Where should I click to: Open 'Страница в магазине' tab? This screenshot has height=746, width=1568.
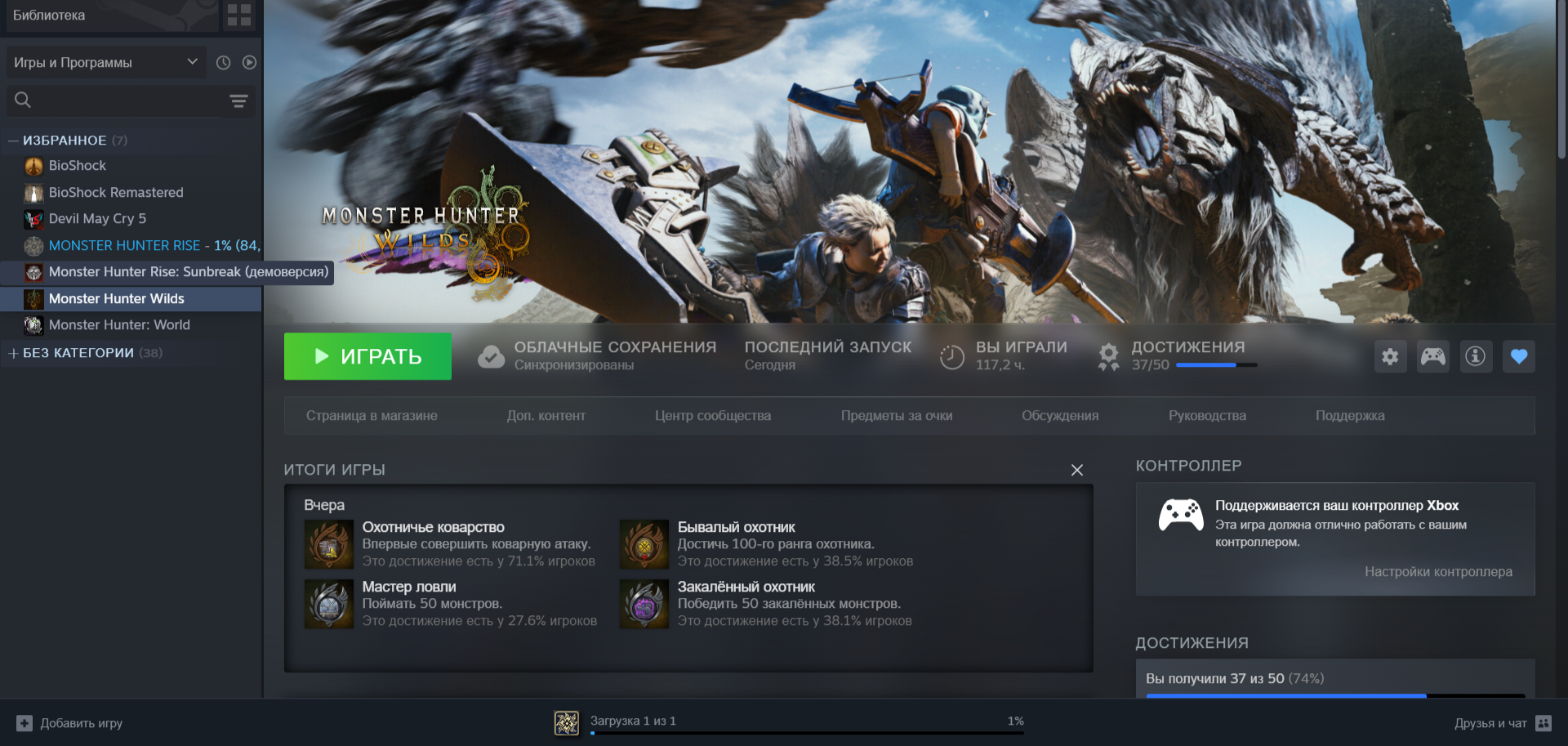[x=372, y=416]
